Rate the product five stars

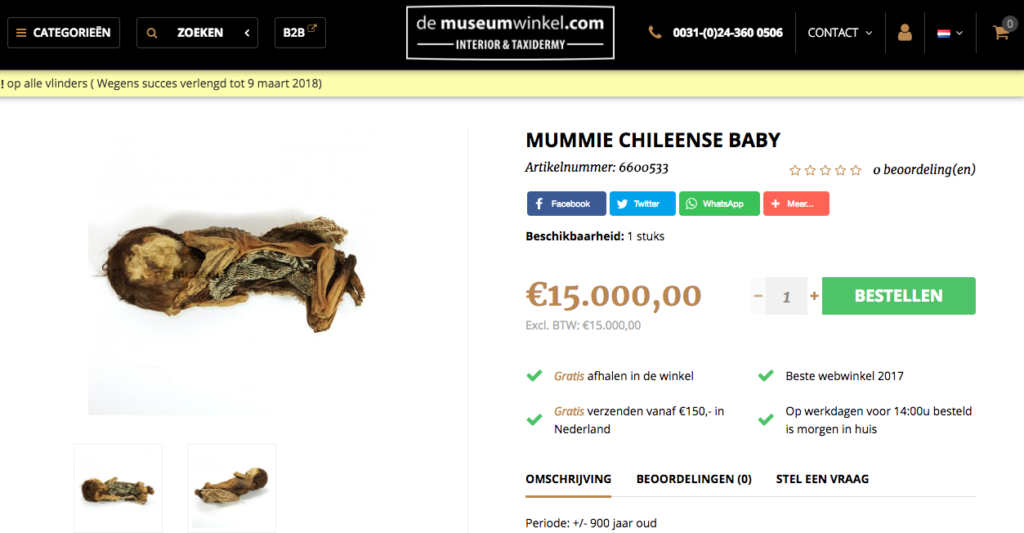(x=856, y=170)
